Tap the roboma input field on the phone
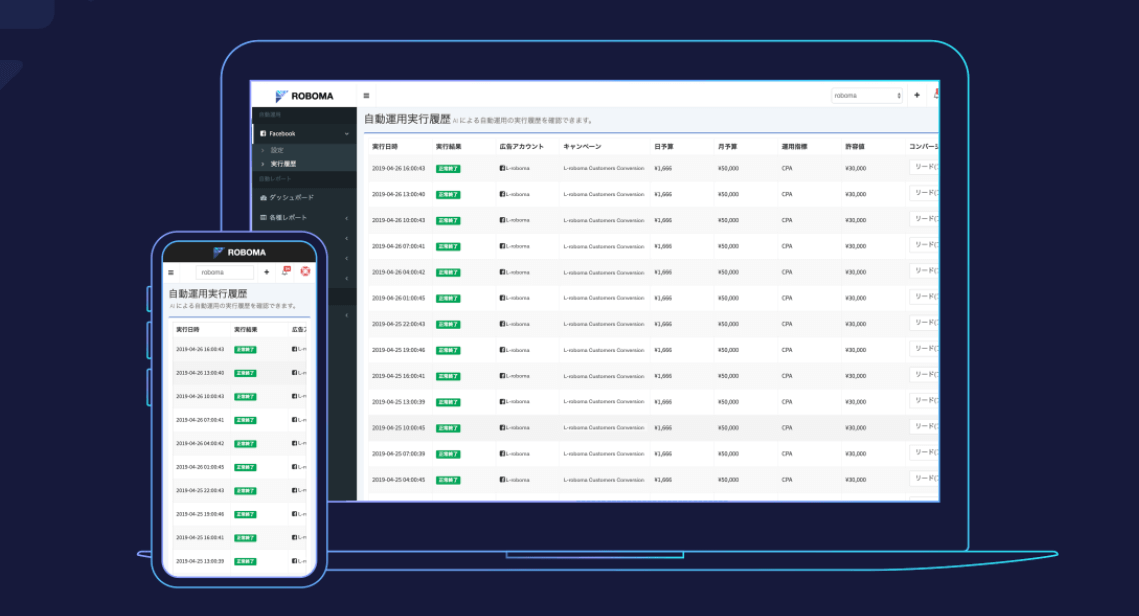The width and height of the screenshot is (1139, 616). (224, 272)
